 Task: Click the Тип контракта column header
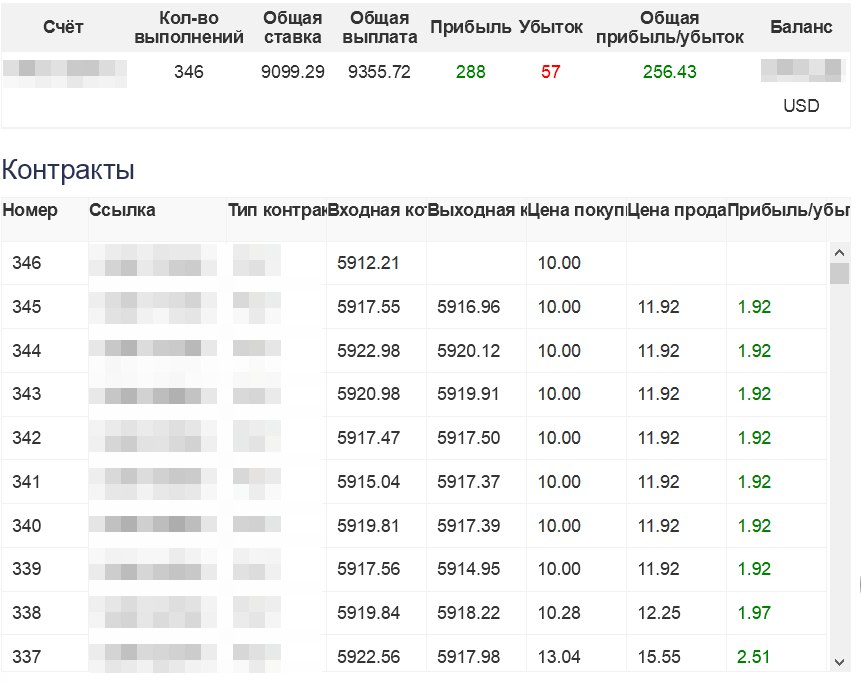[276, 210]
